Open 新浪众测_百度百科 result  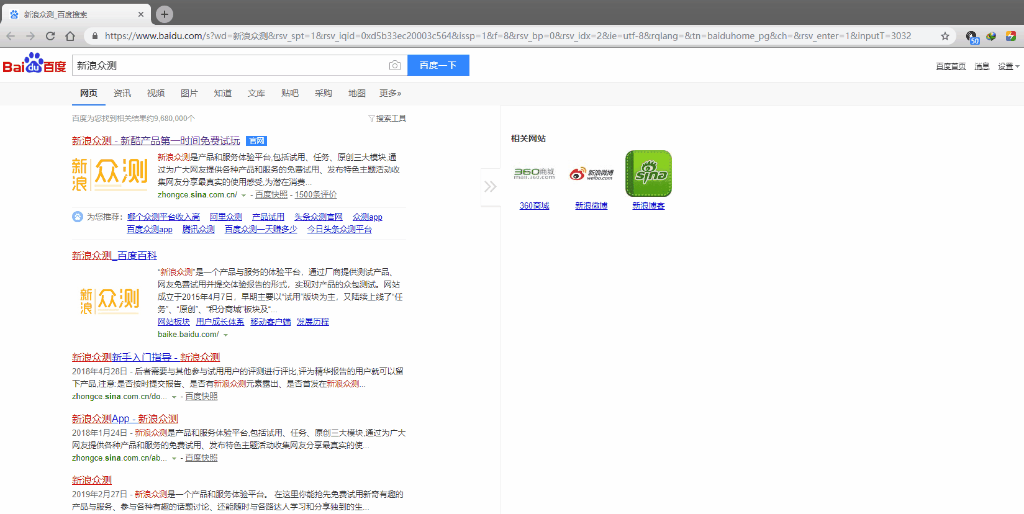(x=114, y=255)
